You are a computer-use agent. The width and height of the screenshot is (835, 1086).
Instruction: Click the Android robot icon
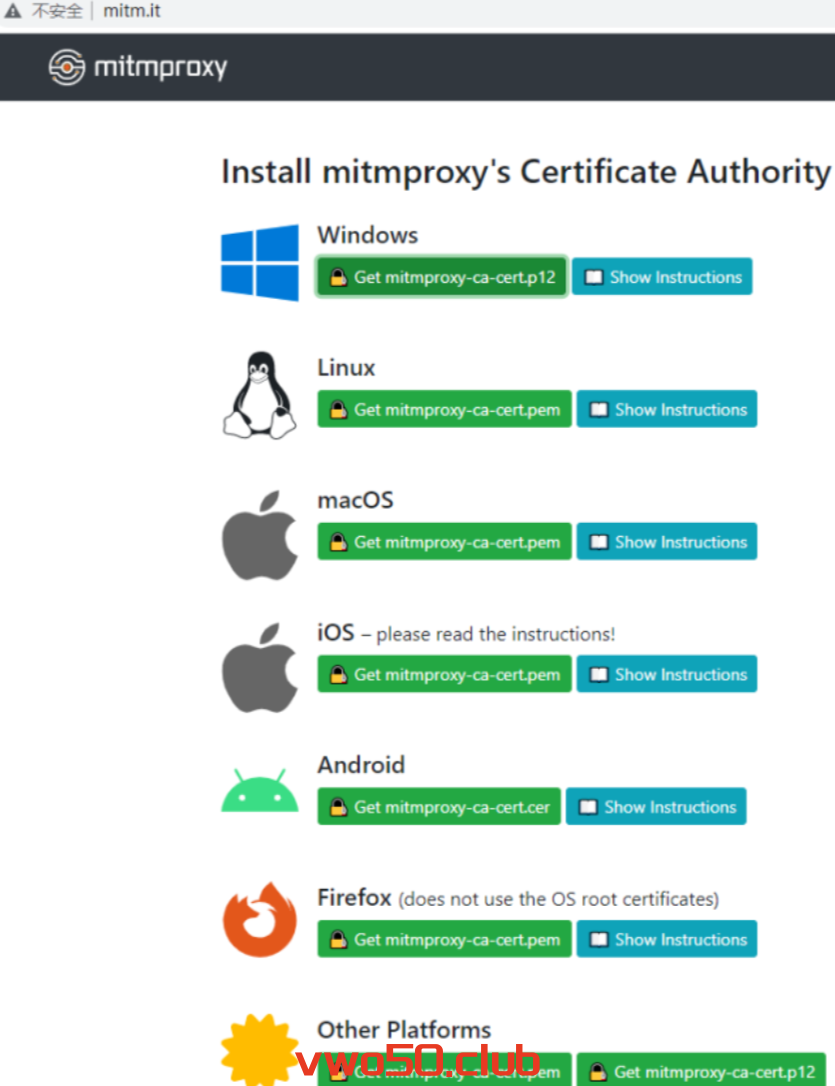260,791
